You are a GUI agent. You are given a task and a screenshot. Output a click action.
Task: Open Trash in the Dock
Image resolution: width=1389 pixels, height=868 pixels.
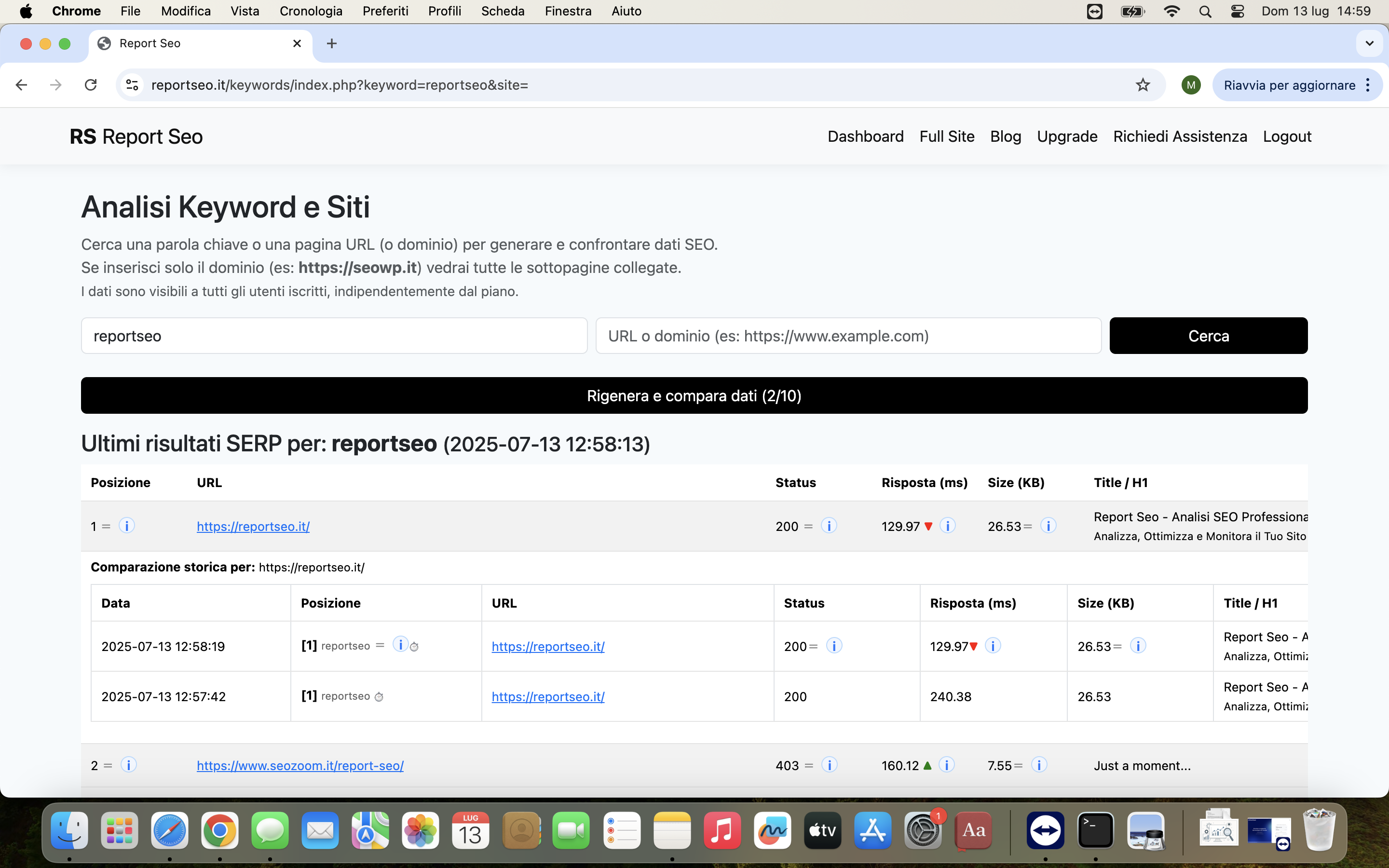(1319, 830)
